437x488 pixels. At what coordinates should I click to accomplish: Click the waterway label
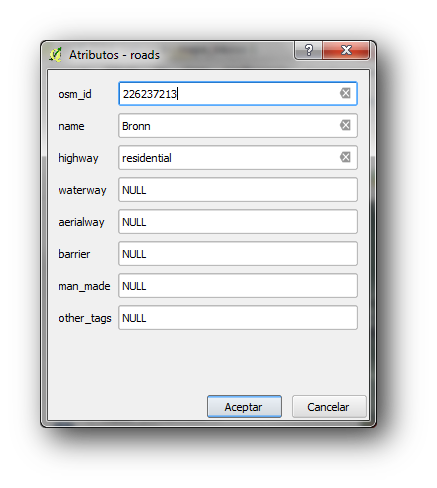pos(82,190)
